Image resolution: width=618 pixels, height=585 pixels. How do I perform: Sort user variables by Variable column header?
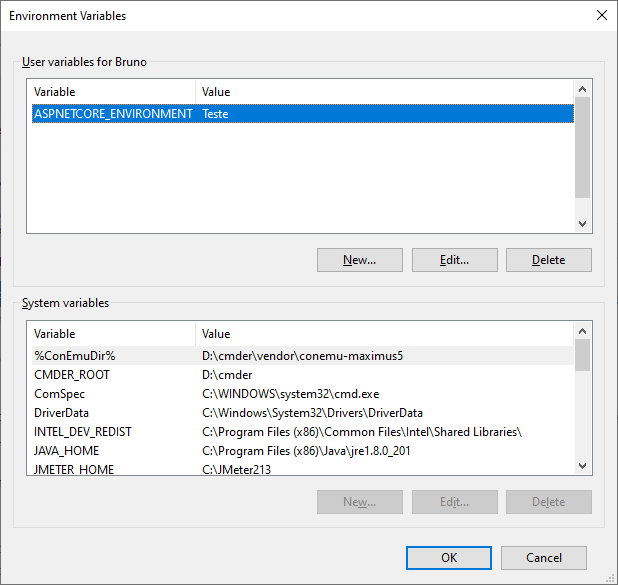[110, 92]
